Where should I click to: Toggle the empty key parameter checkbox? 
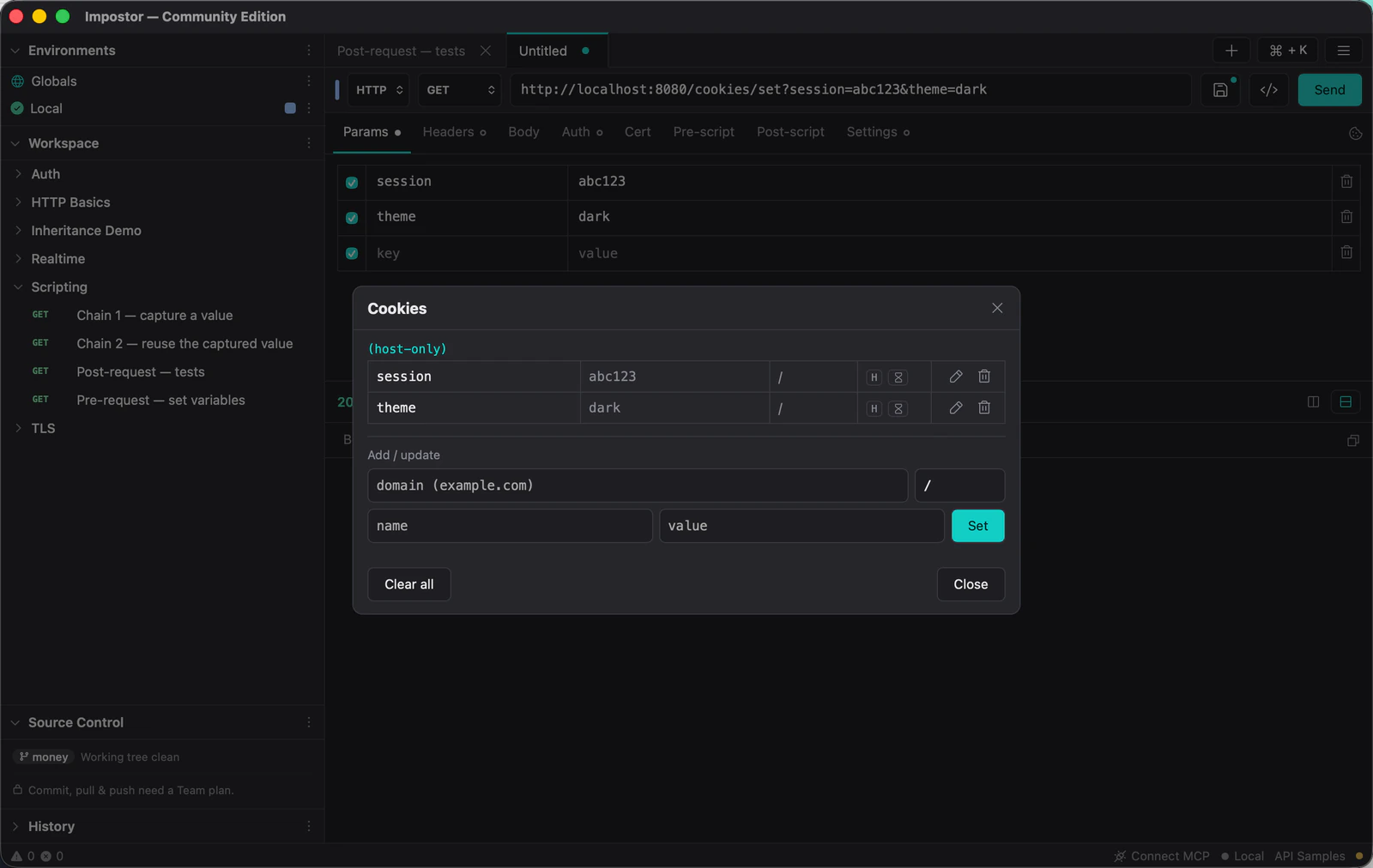pyautogui.click(x=352, y=254)
